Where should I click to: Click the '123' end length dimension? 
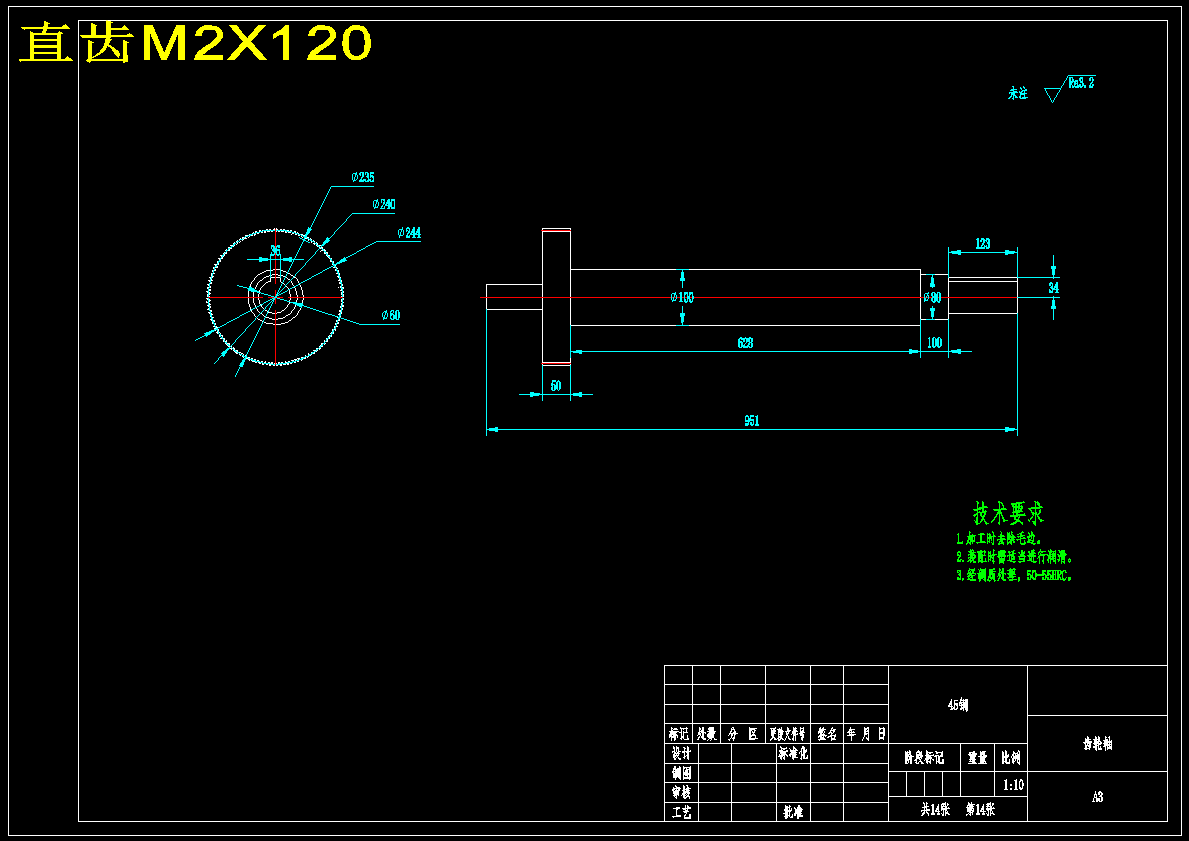[x=982, y=244]
